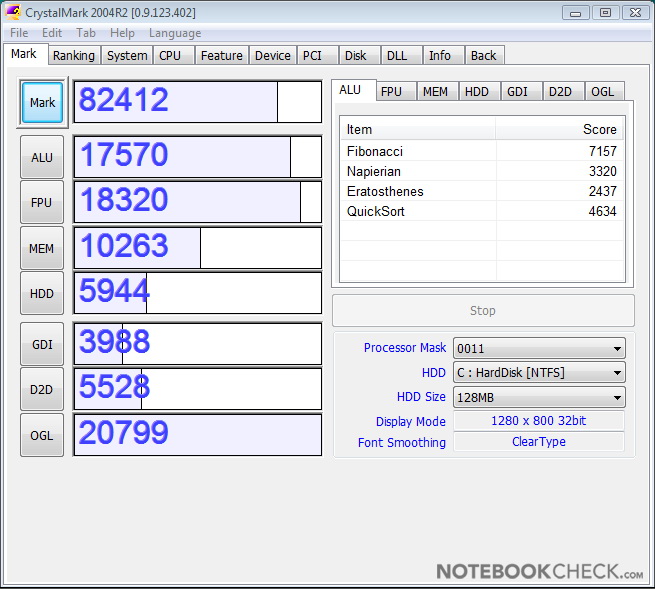Open the Tab menu
655x589 pixels.
point(86,33)
